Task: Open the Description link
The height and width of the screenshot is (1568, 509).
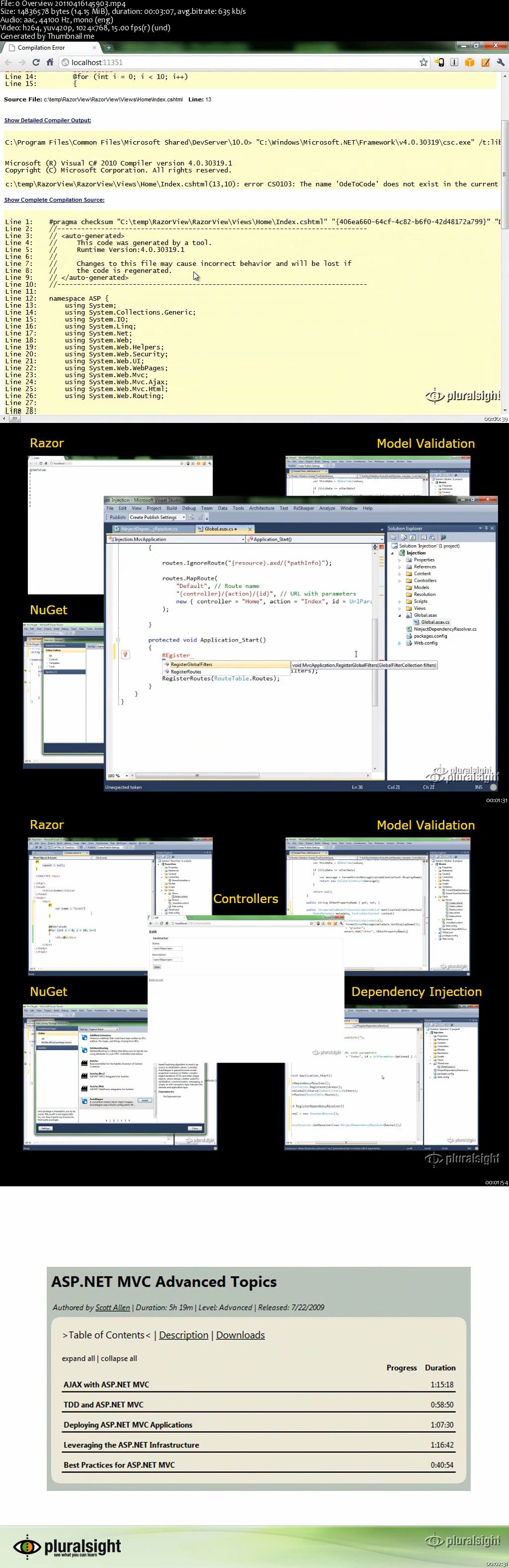Action: coord(184,1335)
